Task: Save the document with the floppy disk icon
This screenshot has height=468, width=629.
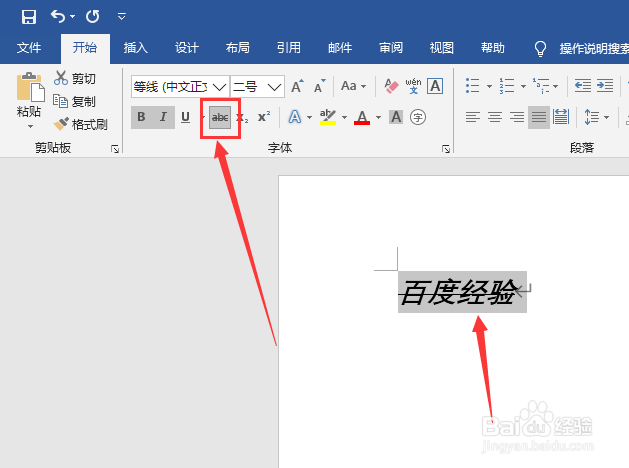Action: coord(28,17)
